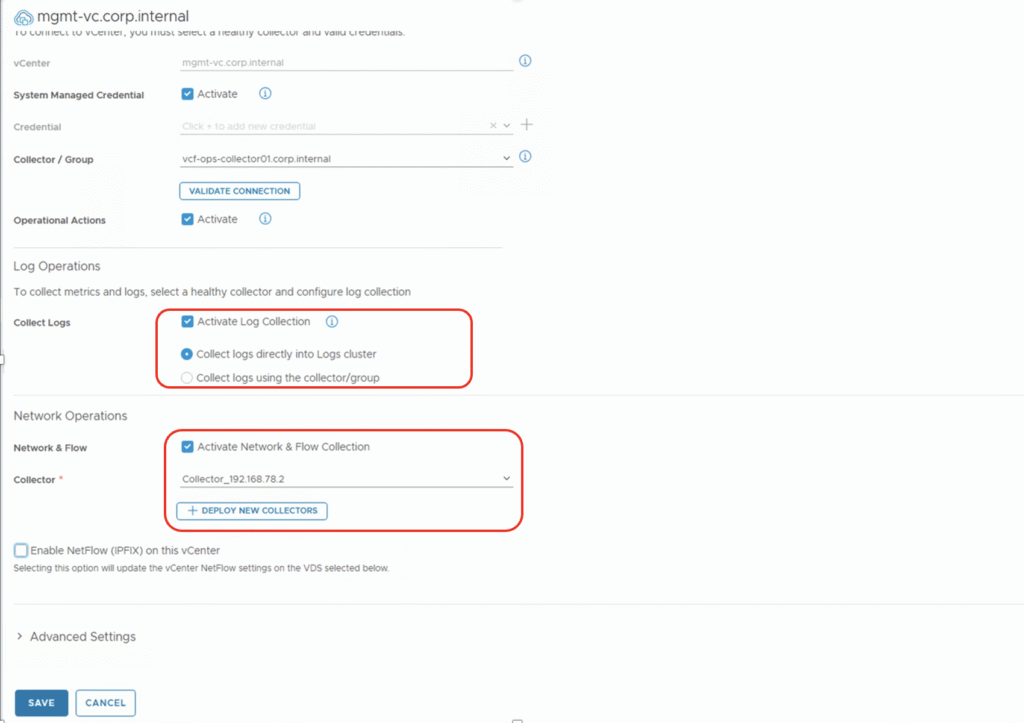The width and height of the screenshot is (1024, 723).
Task: Click the Validate Connection button
Action: pyautogui.click(x=239, y=191)
